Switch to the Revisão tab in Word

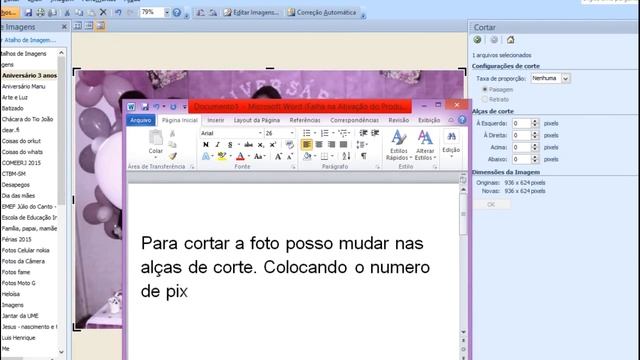coord(398,120)
